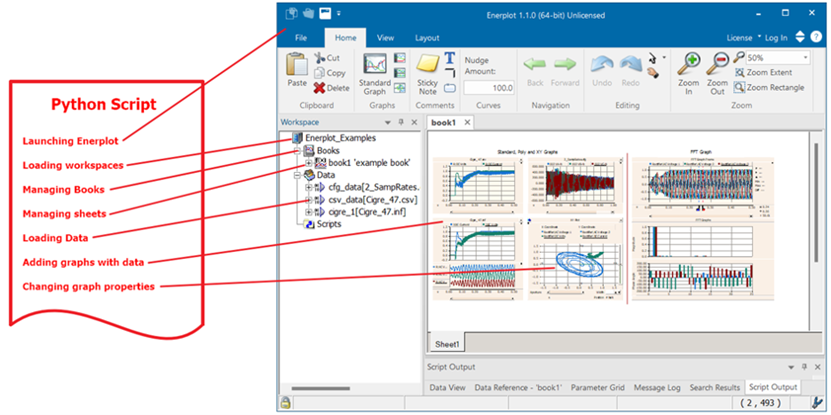
Task: Open the dropdown beside the pointer tool
Action: point(664,56)
